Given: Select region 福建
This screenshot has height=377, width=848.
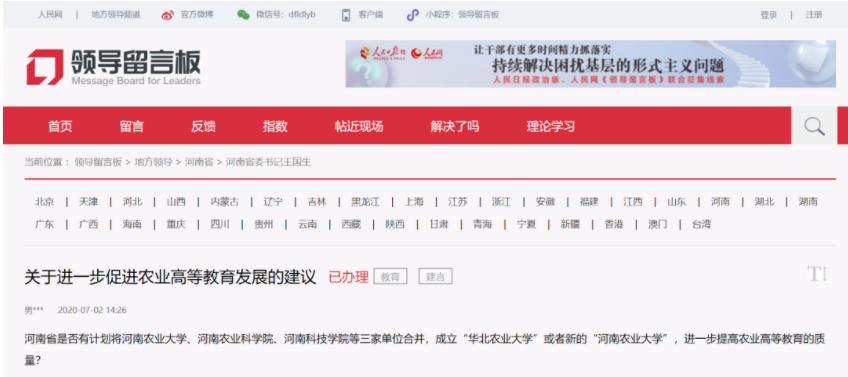Looking at the screenshot, I should coord(589,202).
